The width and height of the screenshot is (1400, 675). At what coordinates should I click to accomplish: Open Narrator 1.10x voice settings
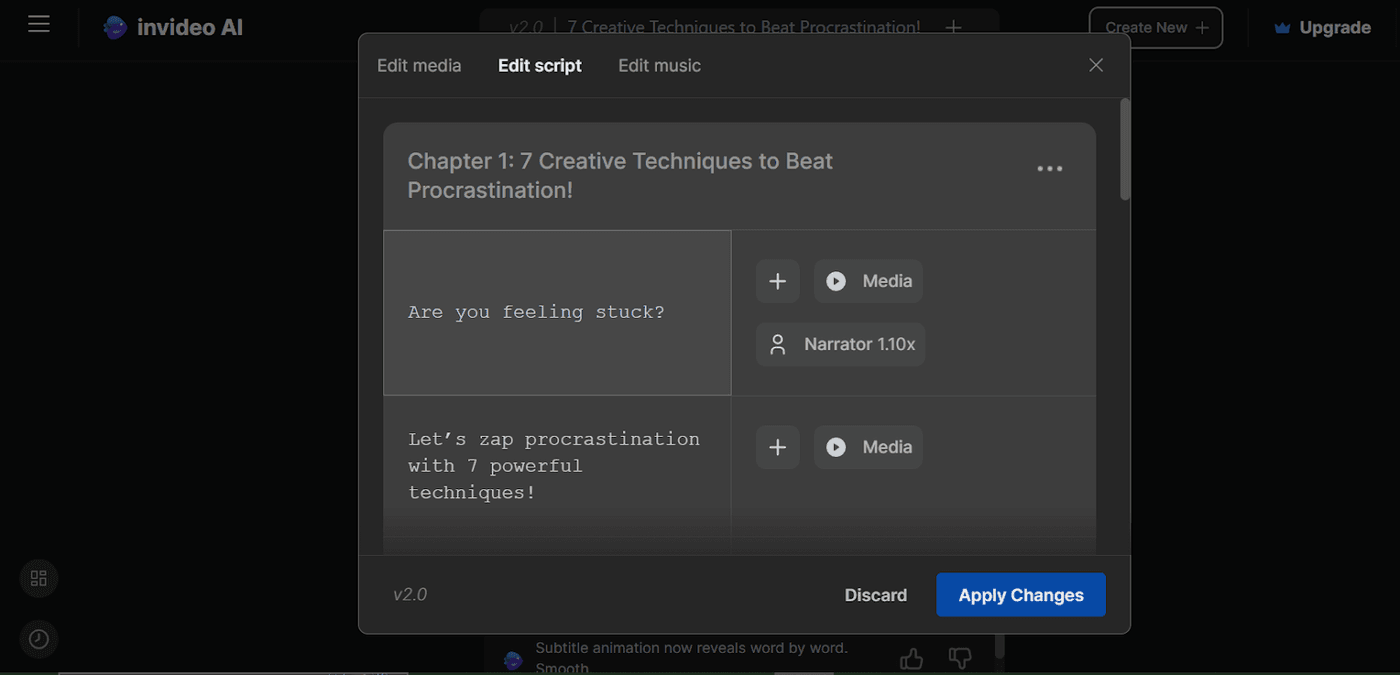click(840, 344)
